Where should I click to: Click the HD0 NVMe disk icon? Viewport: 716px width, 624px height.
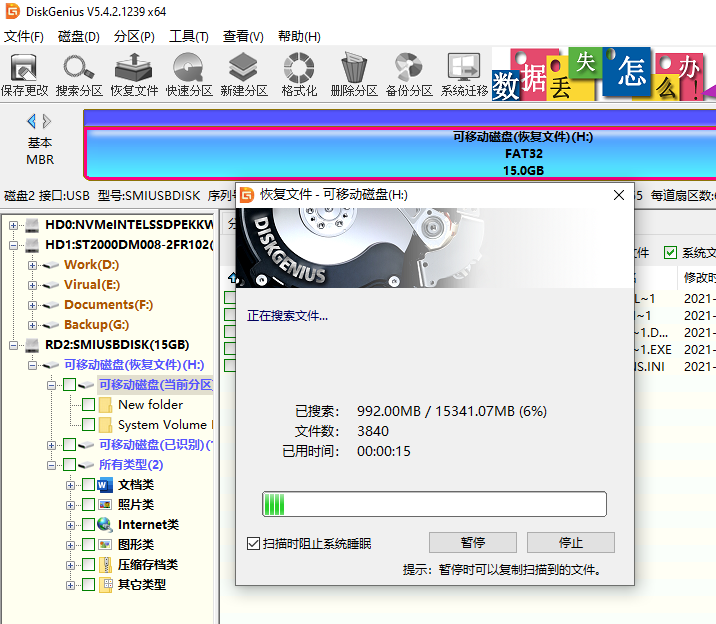[32, 225]
